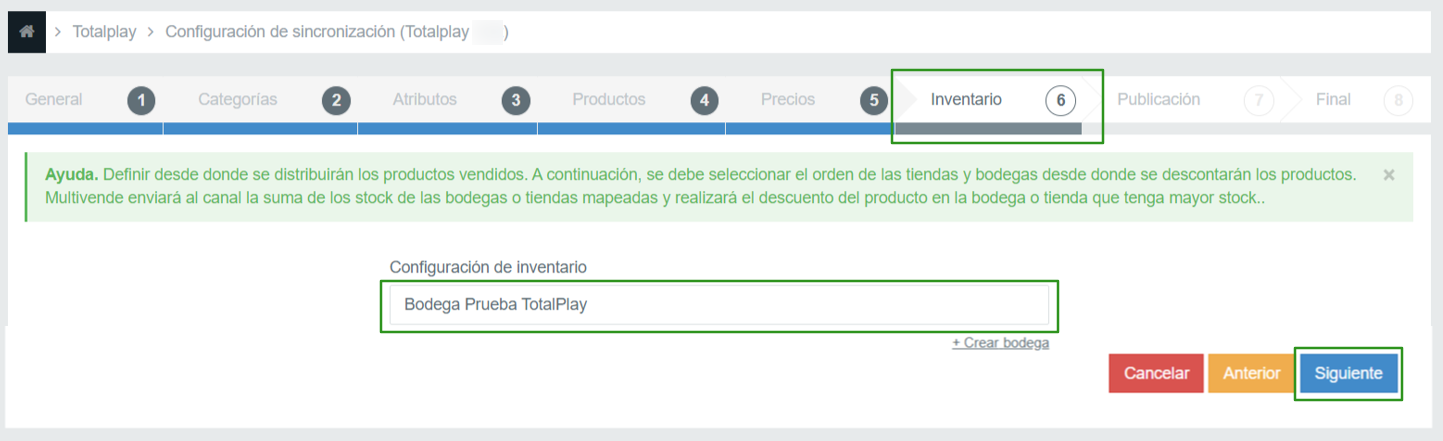The height and width of the screenshot is (441, 1443).
Task: Select step number 4 circle
Action: click(x=704, y=100)
